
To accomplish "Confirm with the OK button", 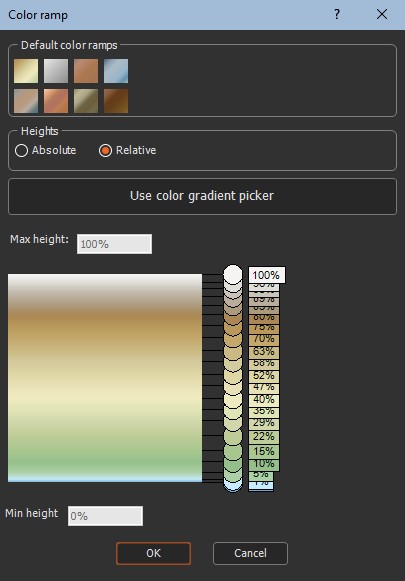I will tap(153, 553).
